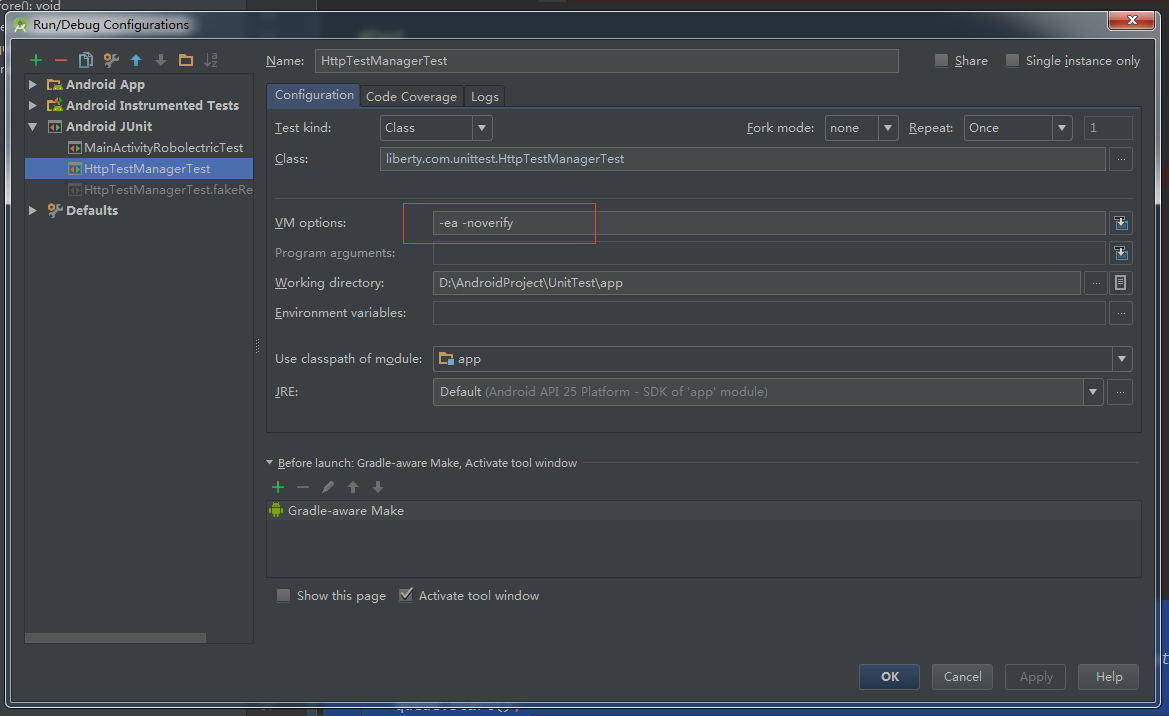This screenshot has height=716, width=1169.
Task: Click into the Class name field
Action: [x=743, y=159]
